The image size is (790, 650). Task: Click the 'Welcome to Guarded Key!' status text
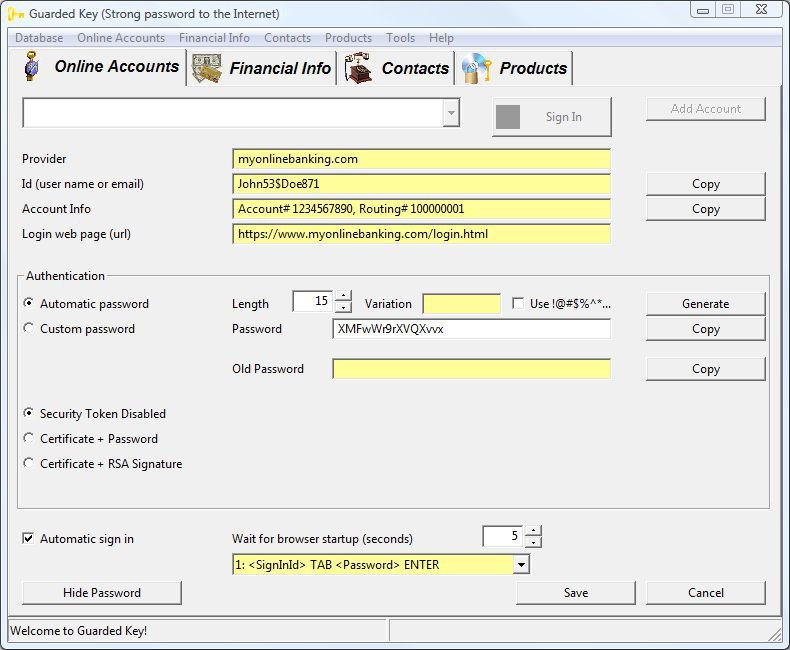click(79, 631)
